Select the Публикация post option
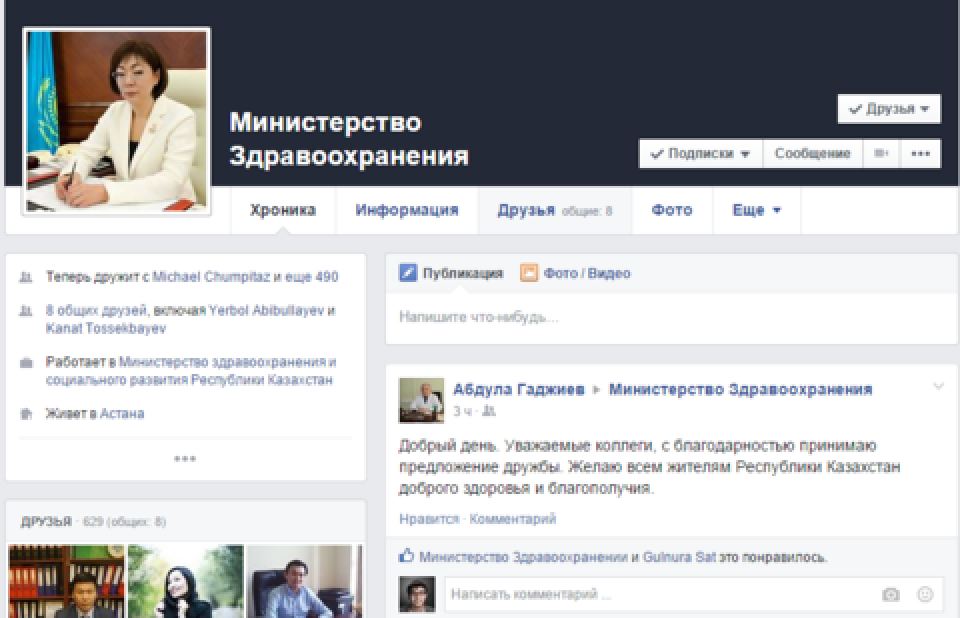Screen dimensions: 960x618 tap(451, 273)
